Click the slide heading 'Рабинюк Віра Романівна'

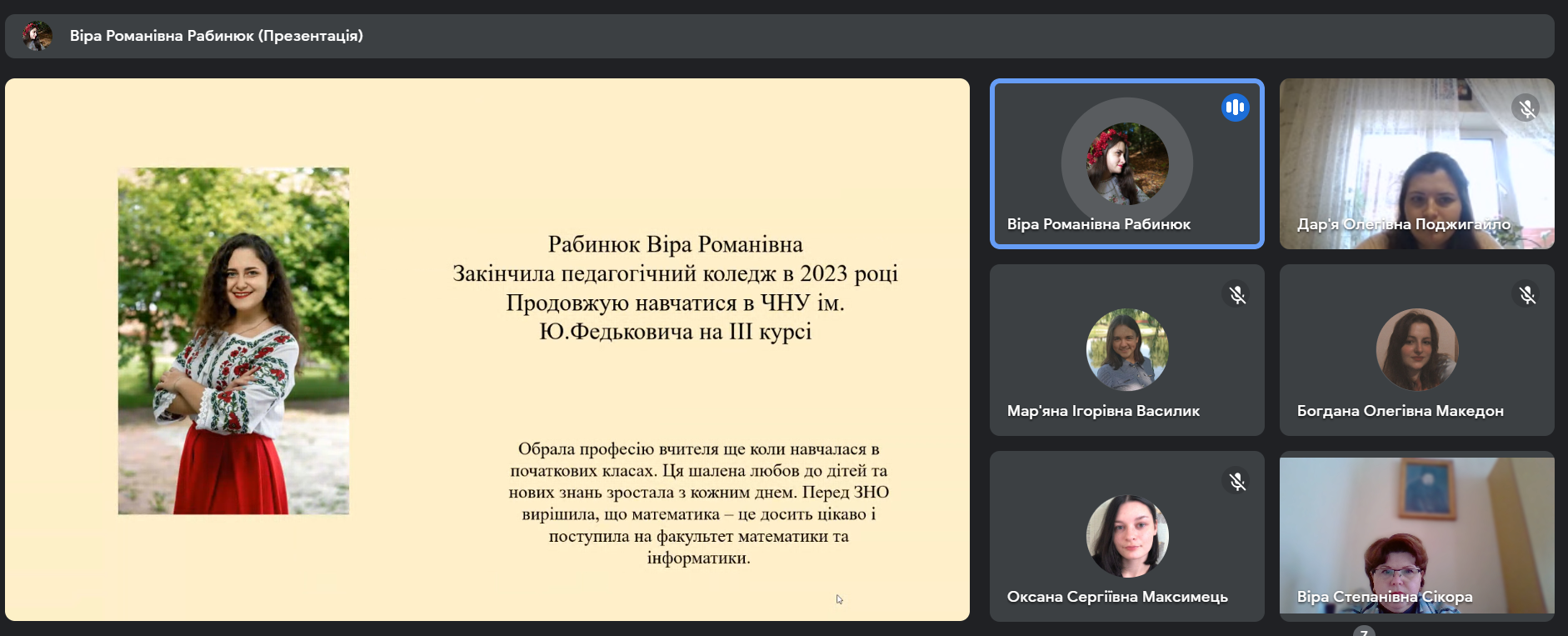pyautogui.click(x=676, y=244)
